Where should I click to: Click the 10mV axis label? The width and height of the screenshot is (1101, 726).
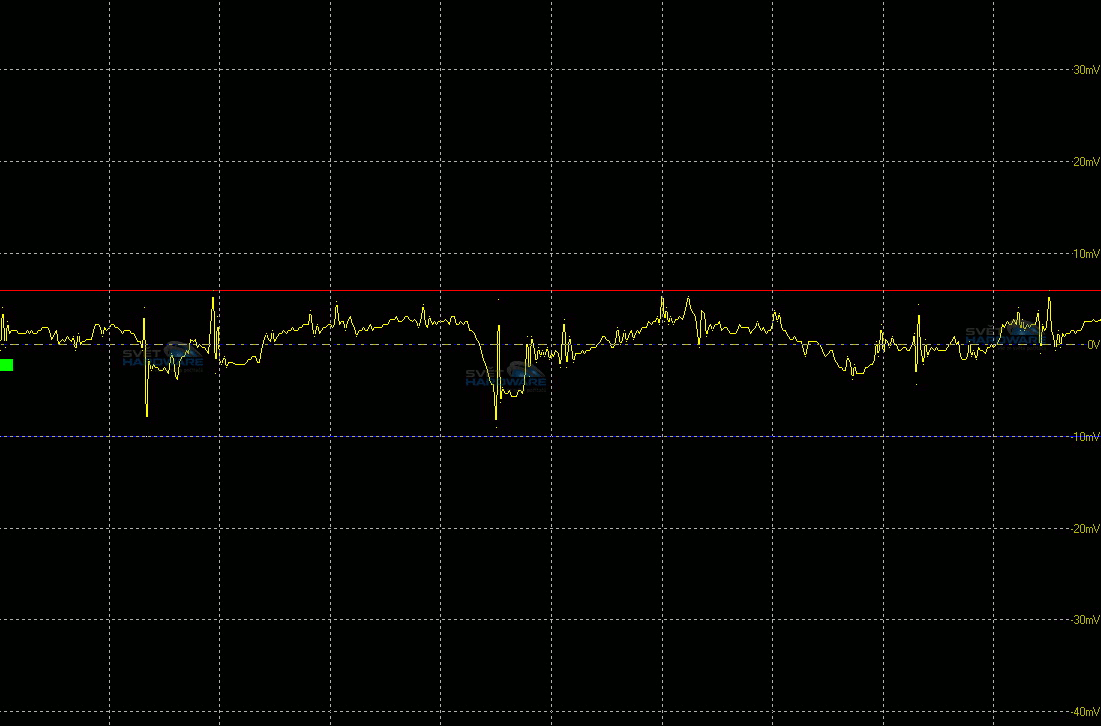1086,254
